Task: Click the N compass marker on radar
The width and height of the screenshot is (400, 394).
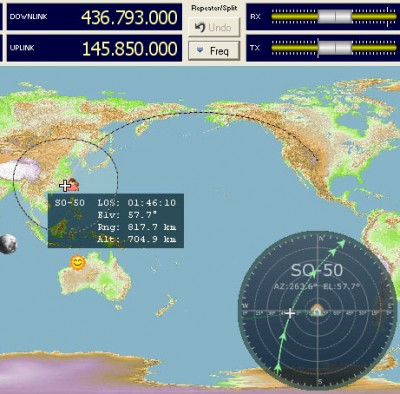Action: 321,238
